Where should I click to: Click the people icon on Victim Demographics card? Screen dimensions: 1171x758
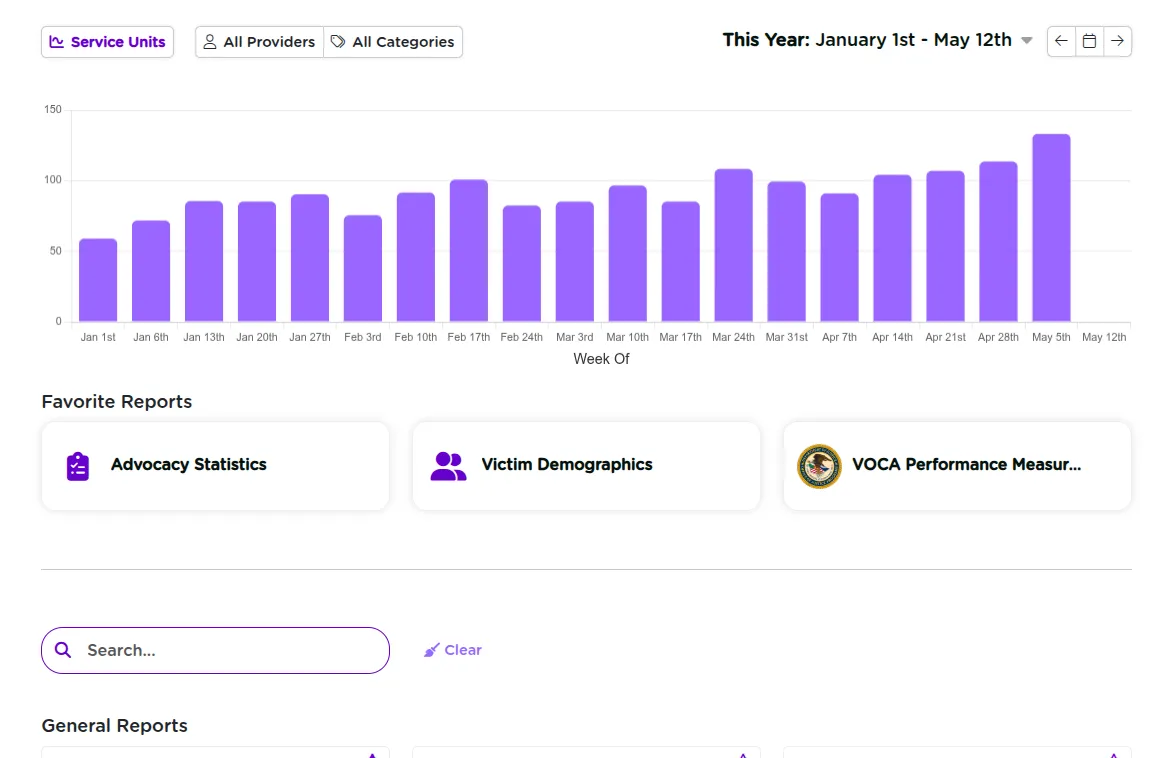(x=447, y=465)
